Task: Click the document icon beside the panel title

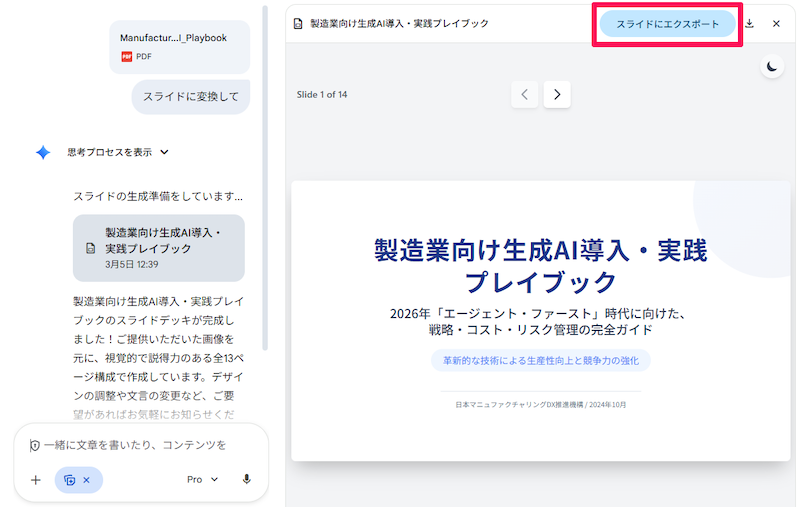Action: pyautogui.click(x=298, y=24)
